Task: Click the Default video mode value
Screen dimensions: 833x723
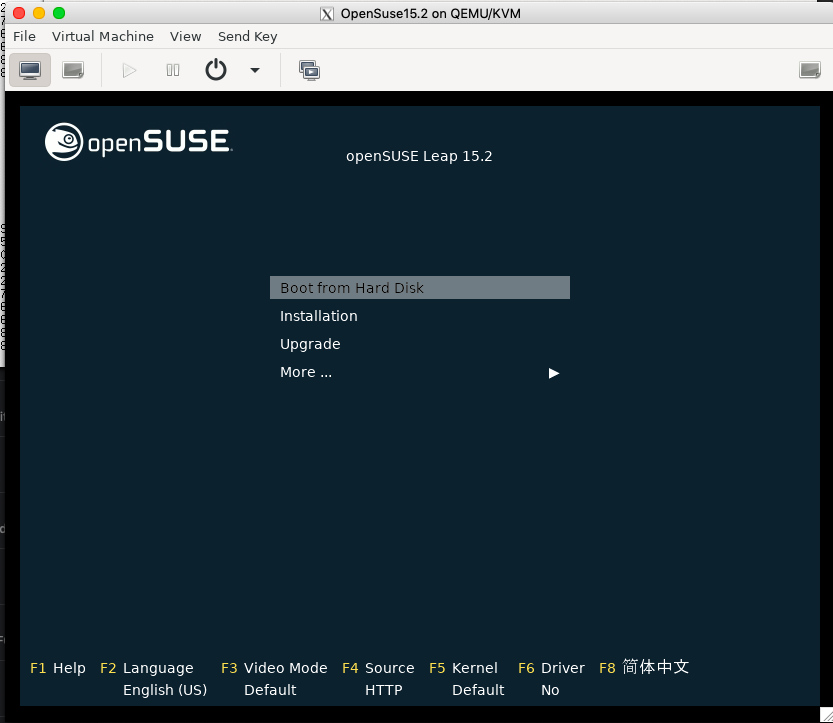Action: (x=270, y=690)
